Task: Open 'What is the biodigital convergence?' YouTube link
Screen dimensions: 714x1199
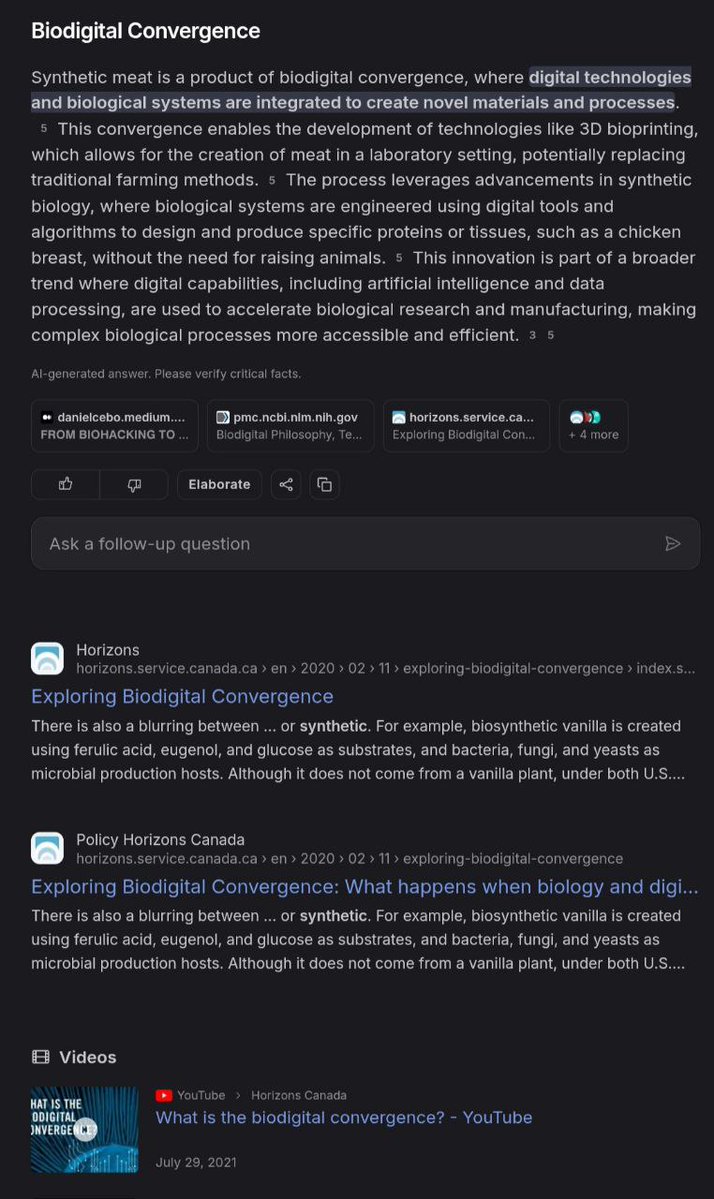Action: click(343, 1117)
